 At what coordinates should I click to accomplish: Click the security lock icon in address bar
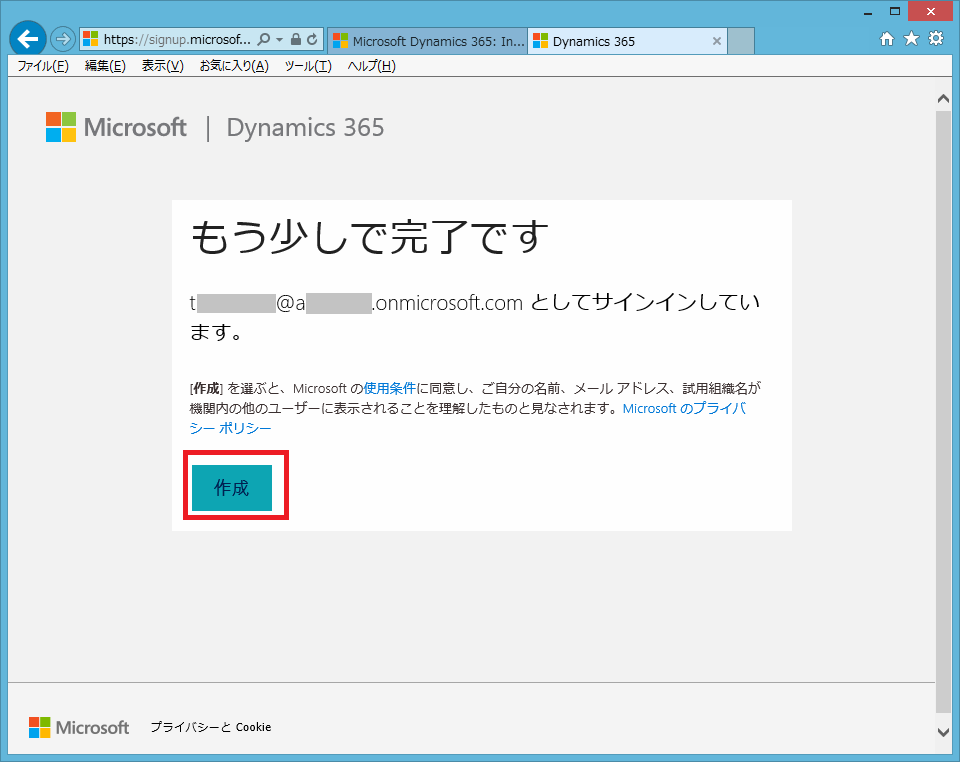pos(296,40)
